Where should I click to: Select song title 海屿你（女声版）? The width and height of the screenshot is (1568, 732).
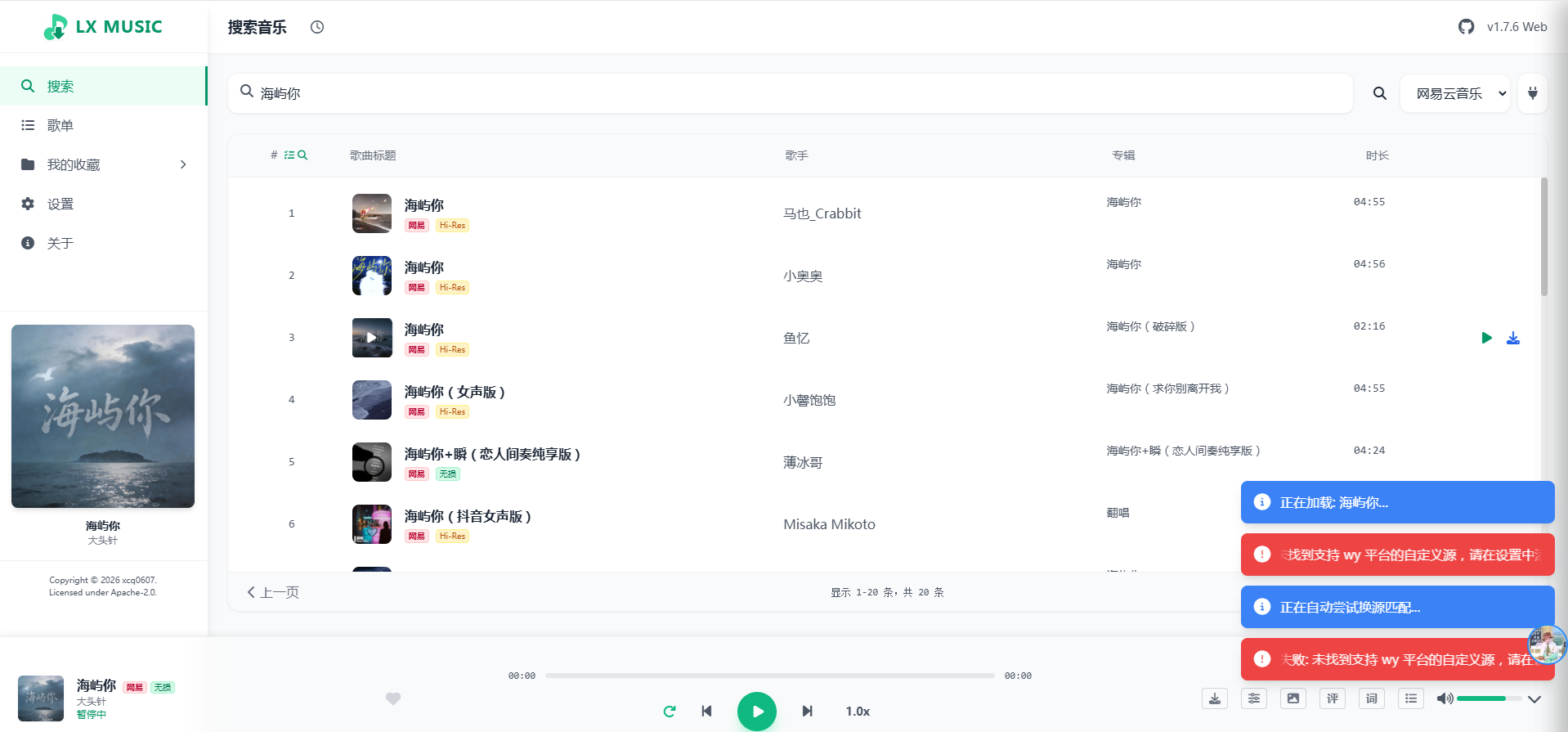[x=455, y=392]
